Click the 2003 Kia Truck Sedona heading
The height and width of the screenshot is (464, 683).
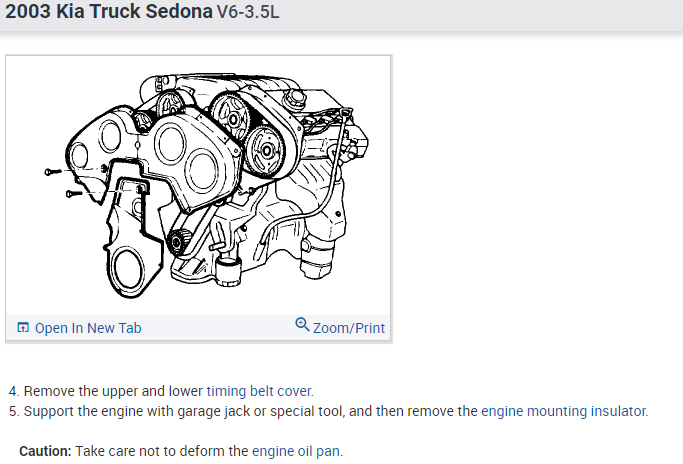(109, 14)
